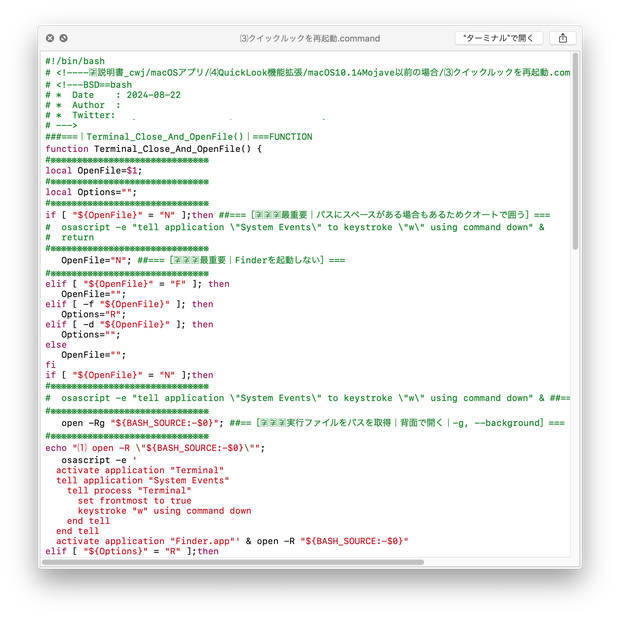Screen dimensions: 620x619
Task: Click the "else" keyword line
Action: tap(56, 345)
